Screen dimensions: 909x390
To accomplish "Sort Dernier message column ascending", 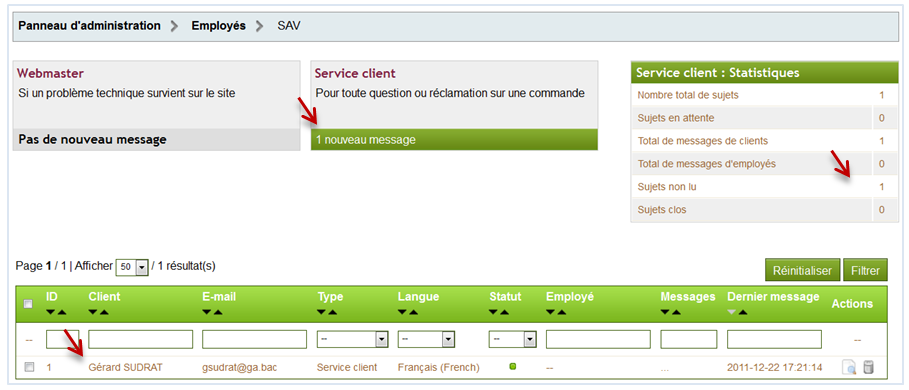I will tap(743, 312).
